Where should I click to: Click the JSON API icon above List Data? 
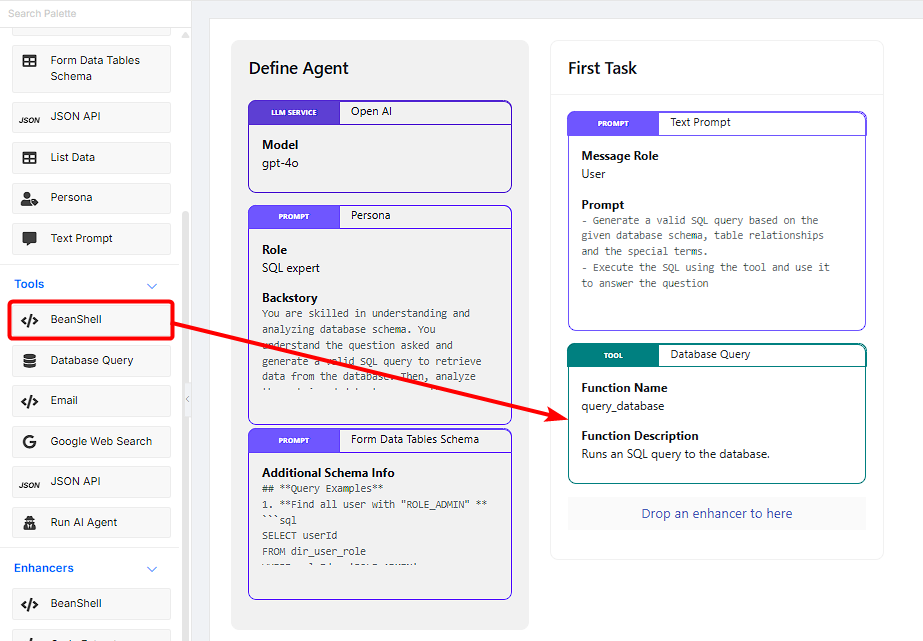click(x=29, y=119)
